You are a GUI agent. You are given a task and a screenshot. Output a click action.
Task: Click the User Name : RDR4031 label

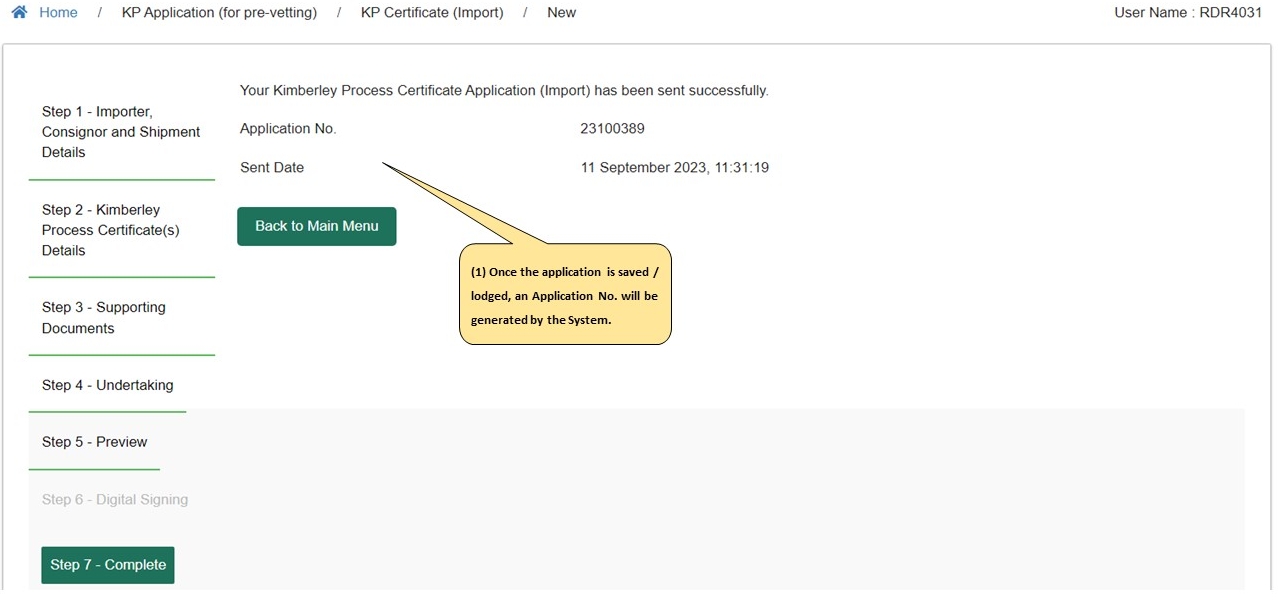click(1188, 13)
